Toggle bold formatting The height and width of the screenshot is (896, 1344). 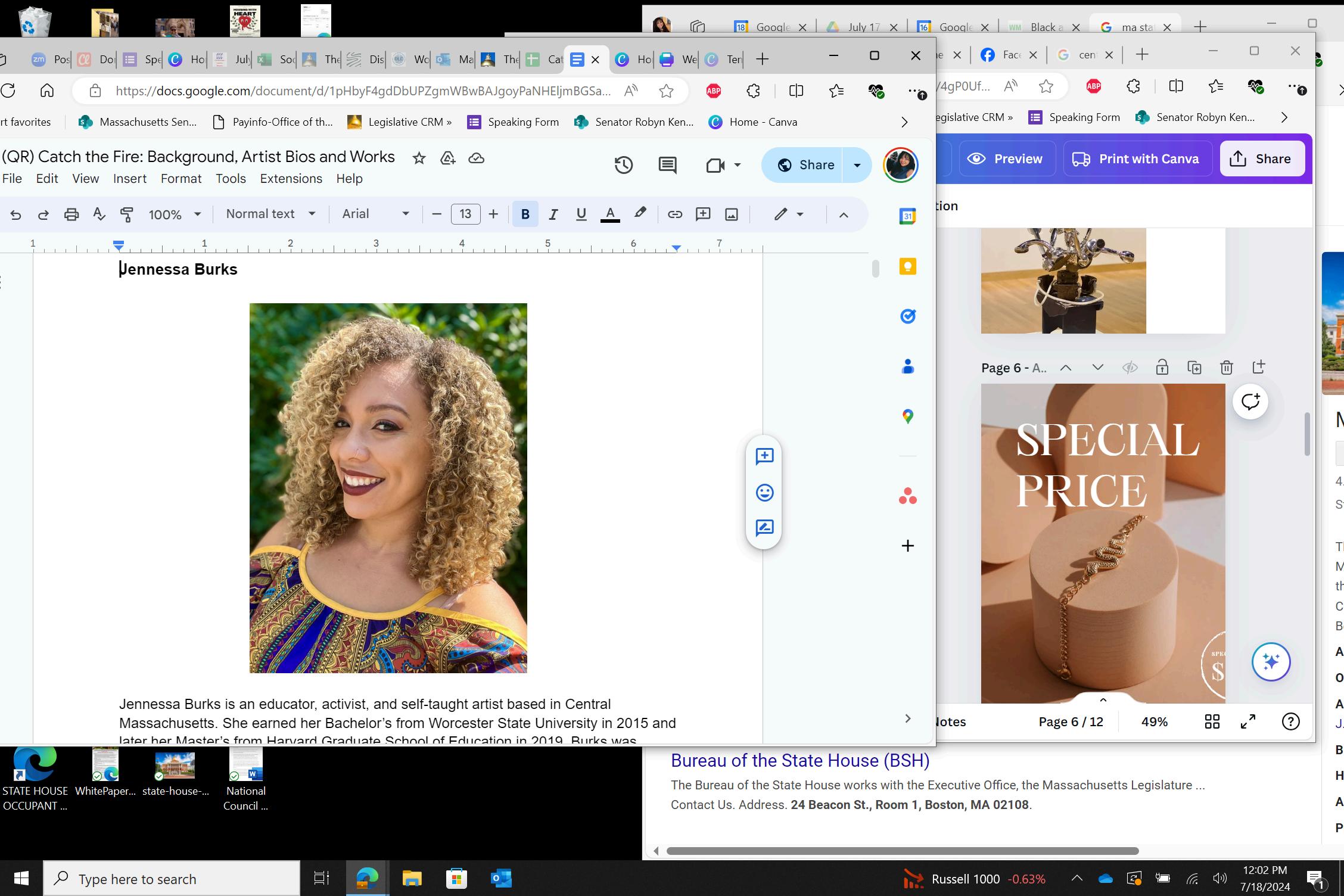pyautogui.click(x=525, y=214)
